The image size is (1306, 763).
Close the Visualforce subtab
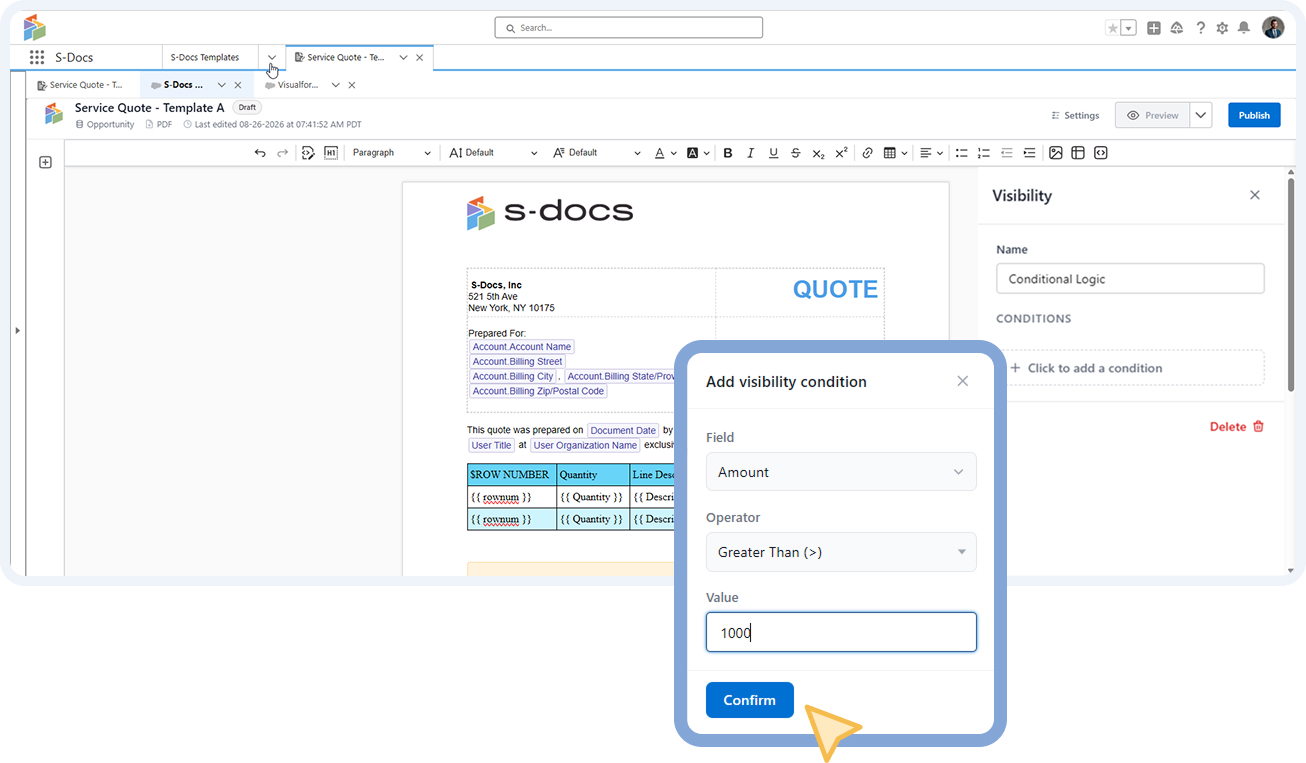click(x=352, y=85)
